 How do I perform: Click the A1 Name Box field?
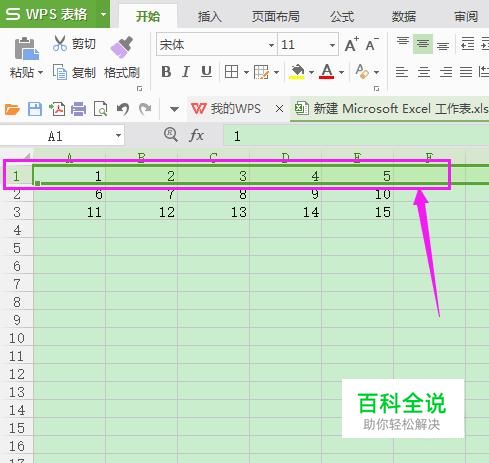coord(55,136)
